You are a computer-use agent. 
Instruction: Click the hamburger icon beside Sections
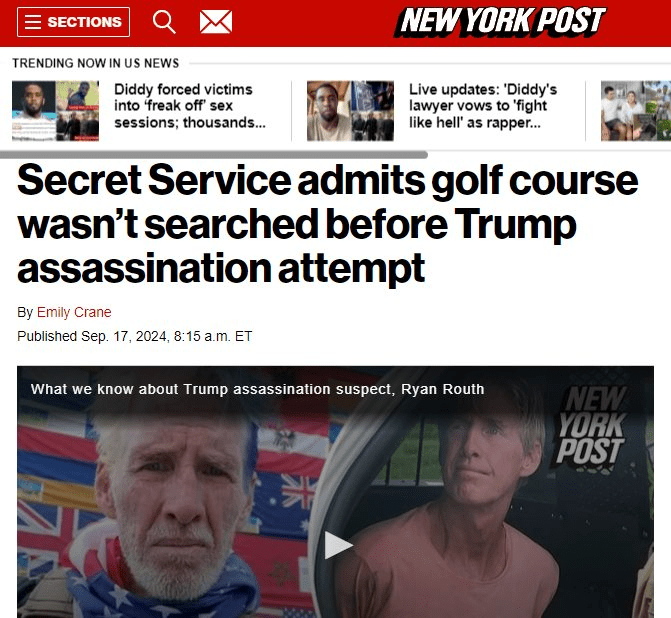[x=33, y=22]
